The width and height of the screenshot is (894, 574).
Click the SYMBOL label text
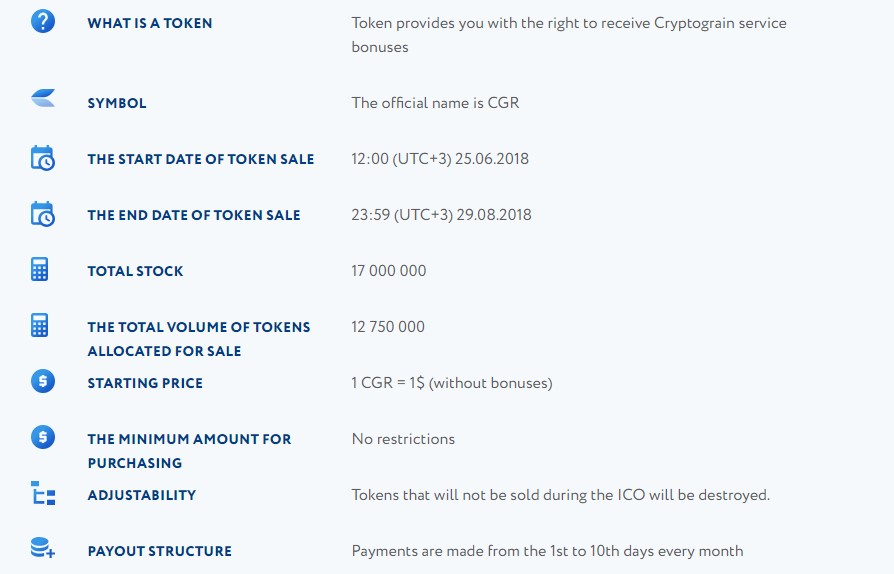[x=117, y=103]
